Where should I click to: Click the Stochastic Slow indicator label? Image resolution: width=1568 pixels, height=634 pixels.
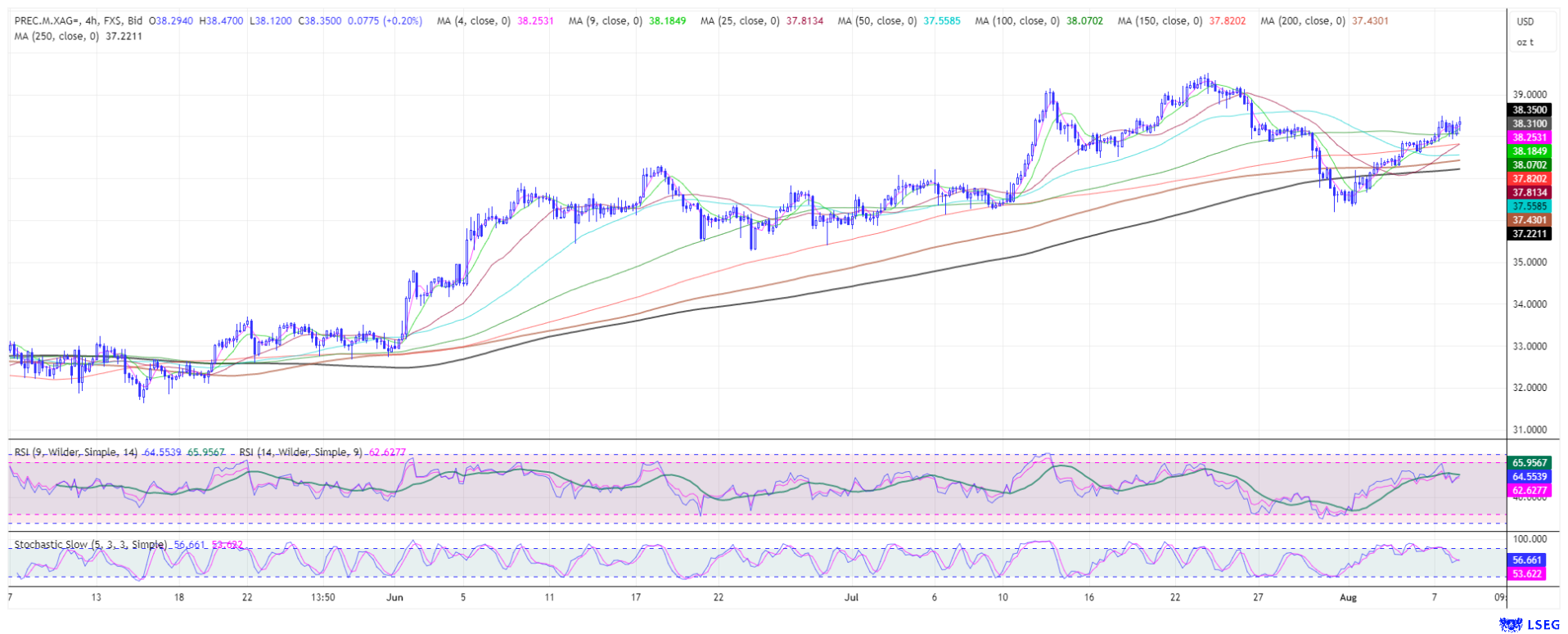pos(90,545)
